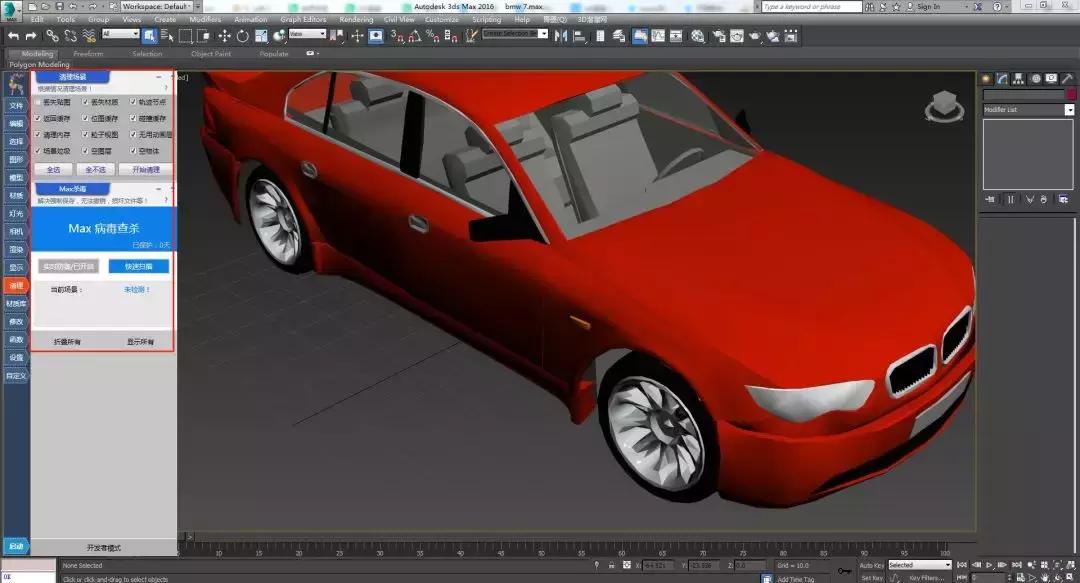Switch to the Freeform ribbon tab
This screenshot has height=583, width=1080.
click(x=88, y=54)
